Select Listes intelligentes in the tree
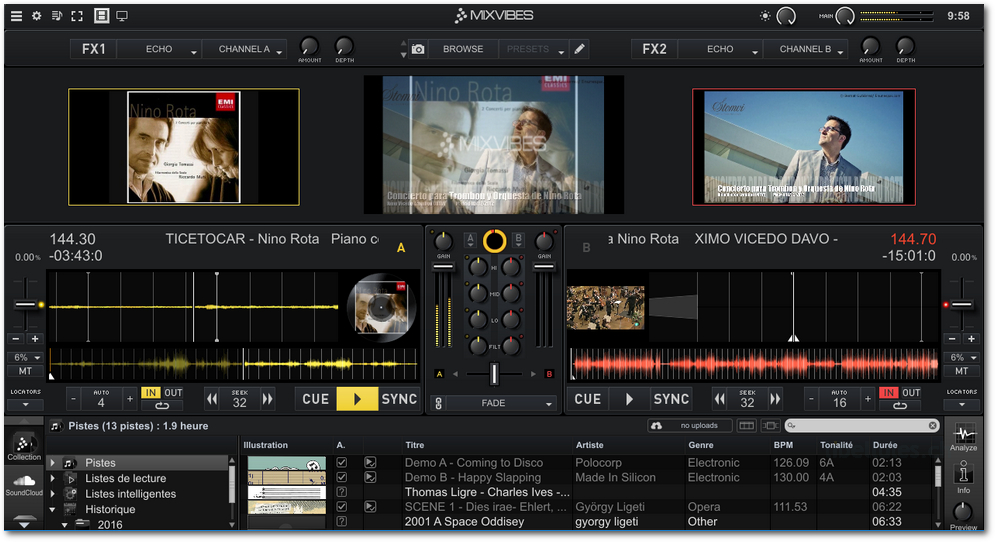This screenshot has height=542, width=995. [x=130, y=494]
